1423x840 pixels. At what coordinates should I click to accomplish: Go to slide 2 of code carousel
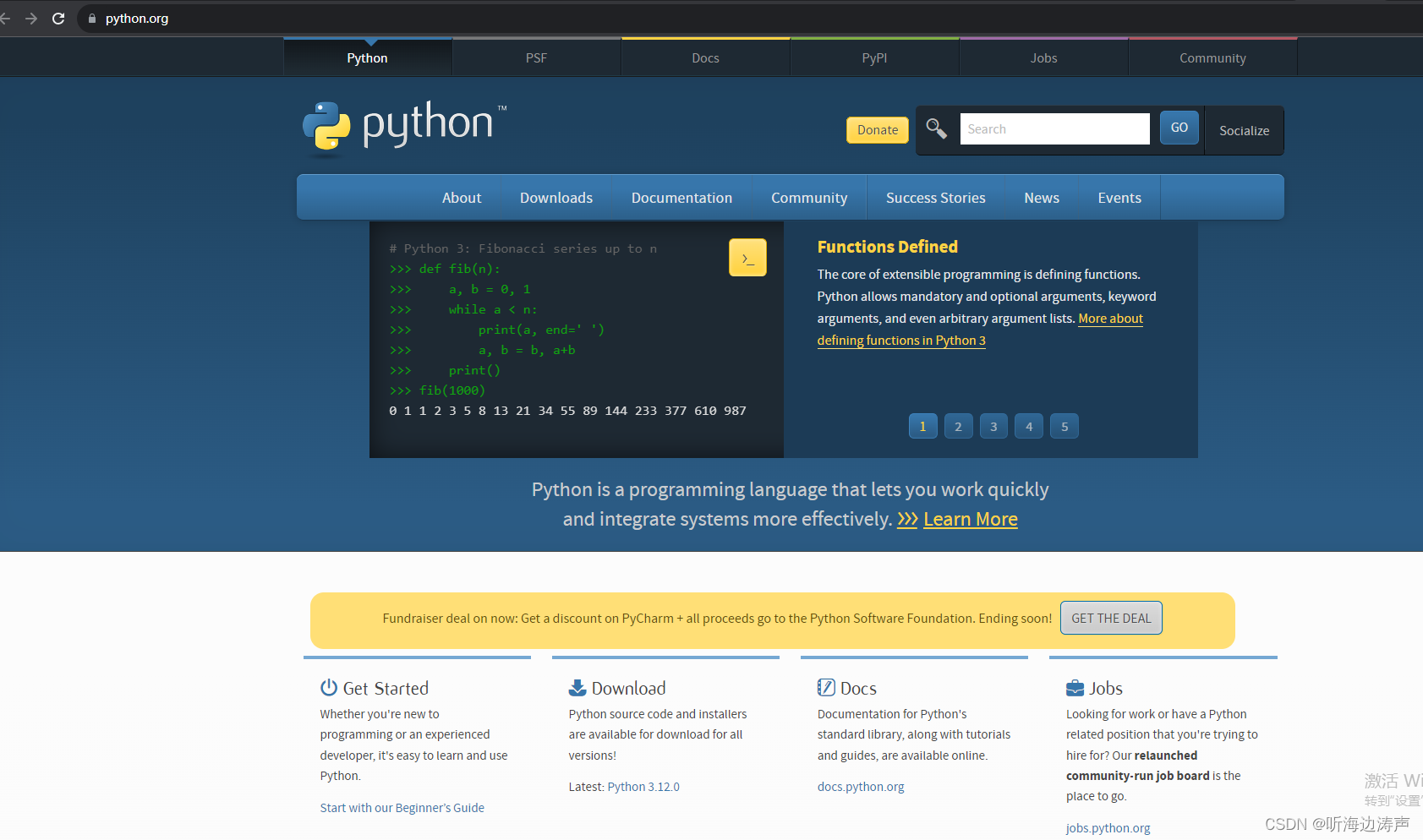[x=958, y=426]
